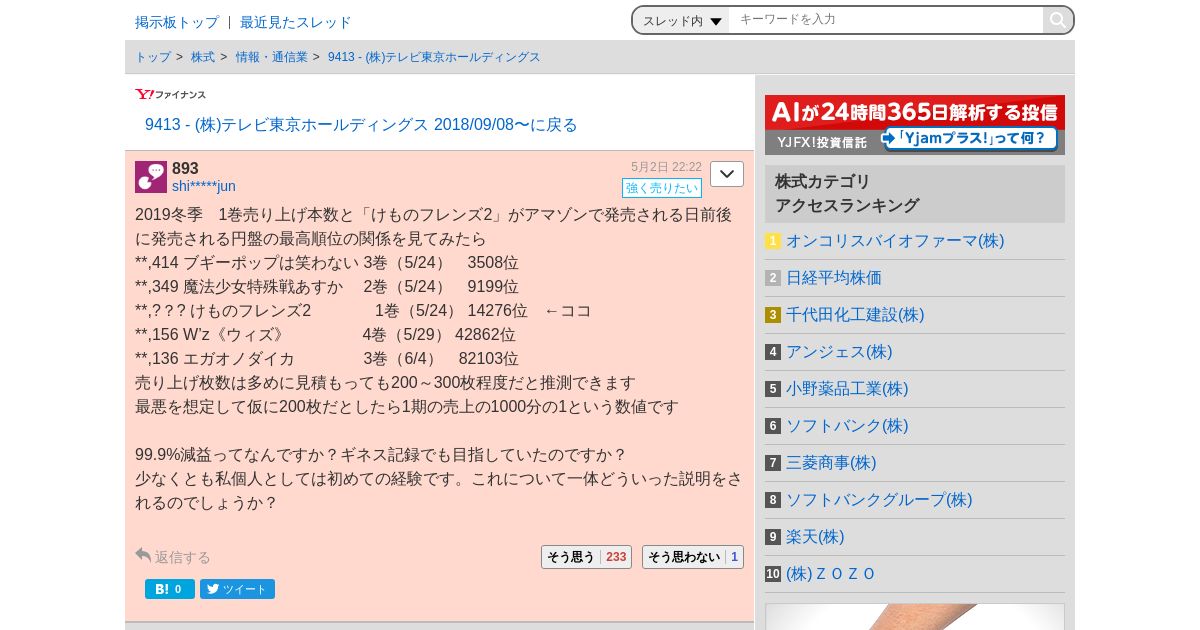The image size is (1200, 630).
Task: Share post via Twitter ツイート button
Action: 237,589
